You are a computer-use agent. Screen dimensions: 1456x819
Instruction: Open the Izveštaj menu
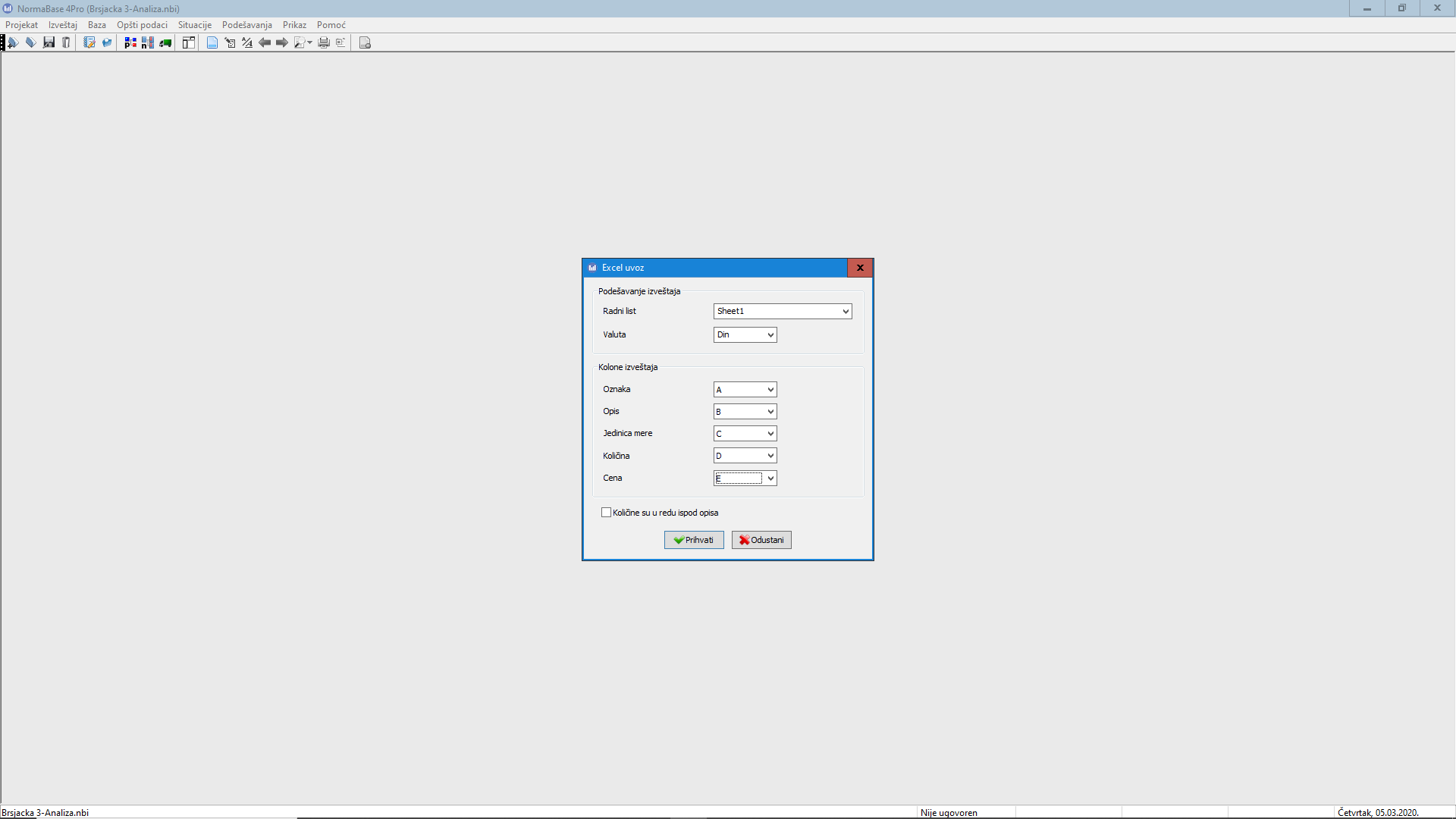pos(63,25)
